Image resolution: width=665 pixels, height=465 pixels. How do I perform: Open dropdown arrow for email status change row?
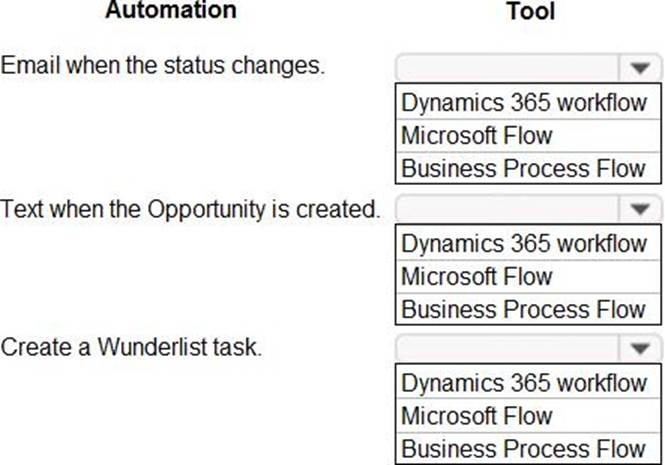click(639, 68)
